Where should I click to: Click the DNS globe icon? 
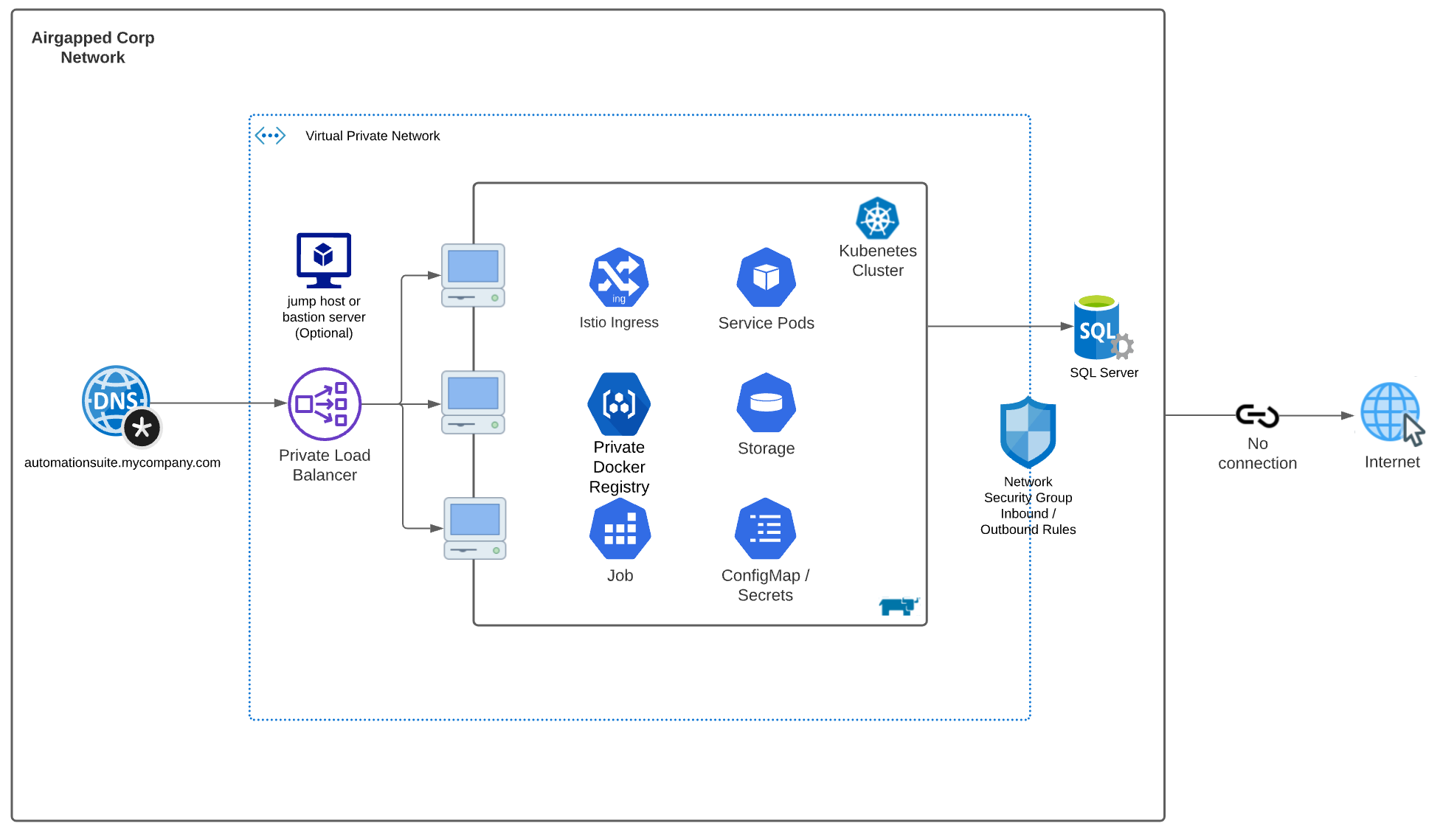click(117, 402)
